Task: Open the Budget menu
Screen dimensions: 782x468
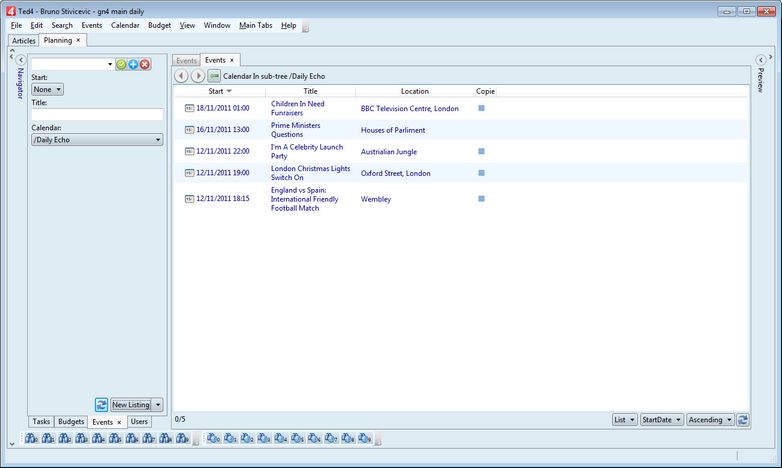Action: point(160,25)
